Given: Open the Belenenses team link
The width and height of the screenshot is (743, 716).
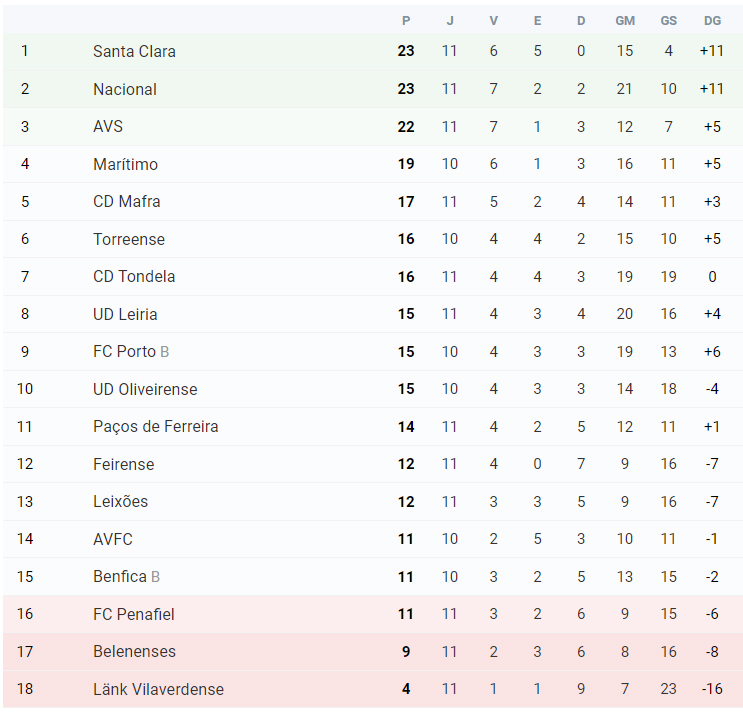Looking at the screenshot, I should [x=134, y=652].
